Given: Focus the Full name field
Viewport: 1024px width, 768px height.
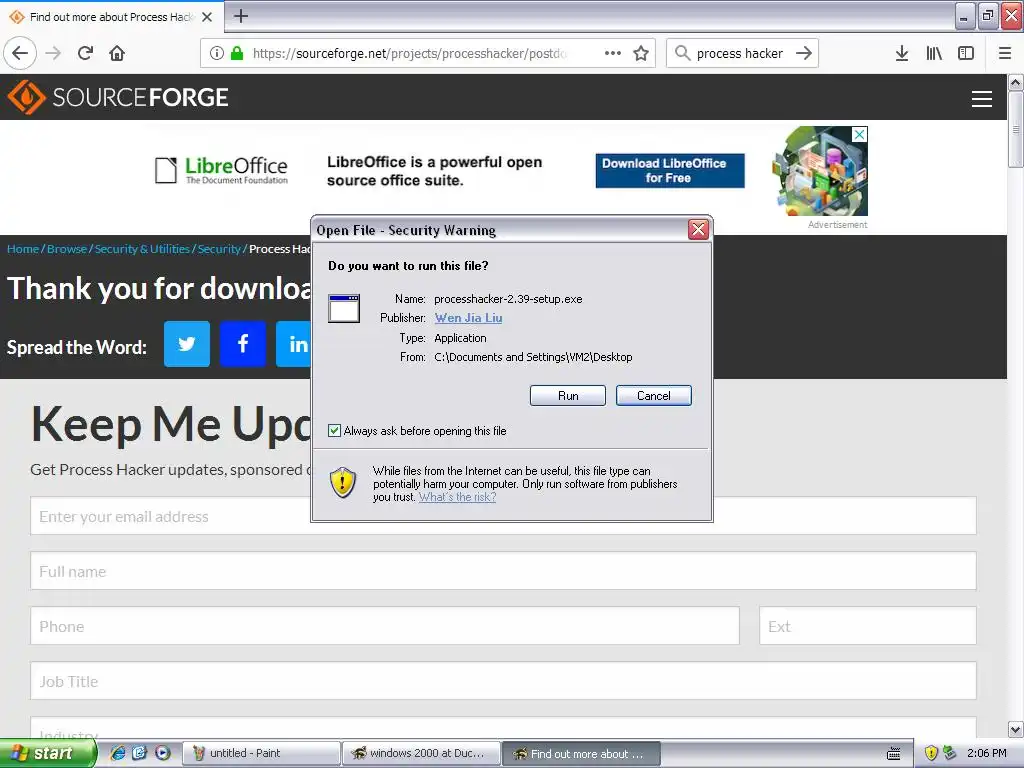Looking at the screenshot, I should (x=503, y=571).
